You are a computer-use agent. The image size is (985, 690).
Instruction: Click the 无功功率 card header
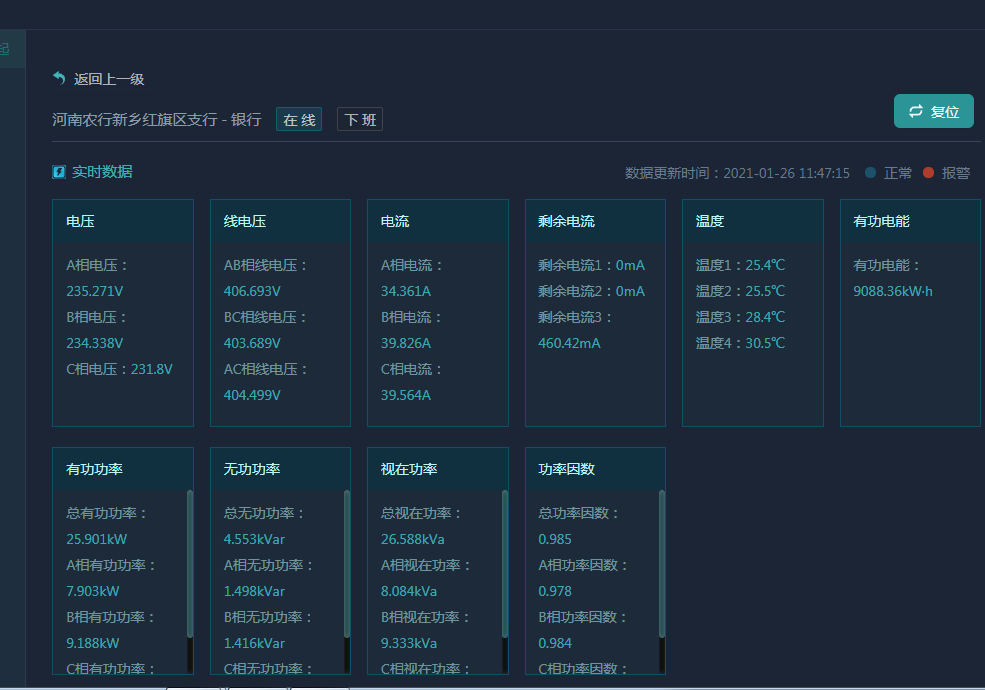[280, 469]
